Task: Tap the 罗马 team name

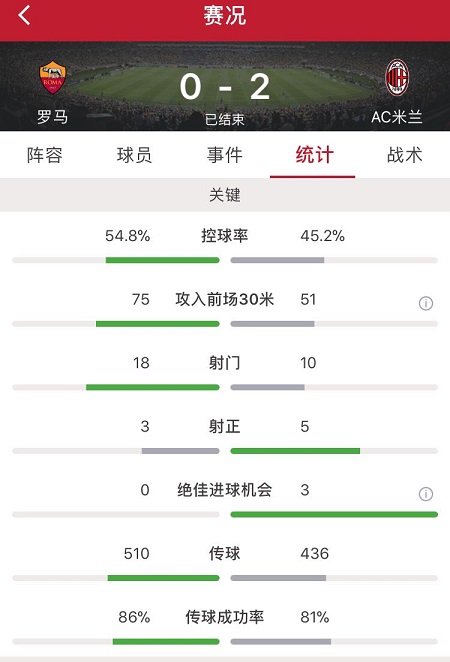Action: [52, 117]
